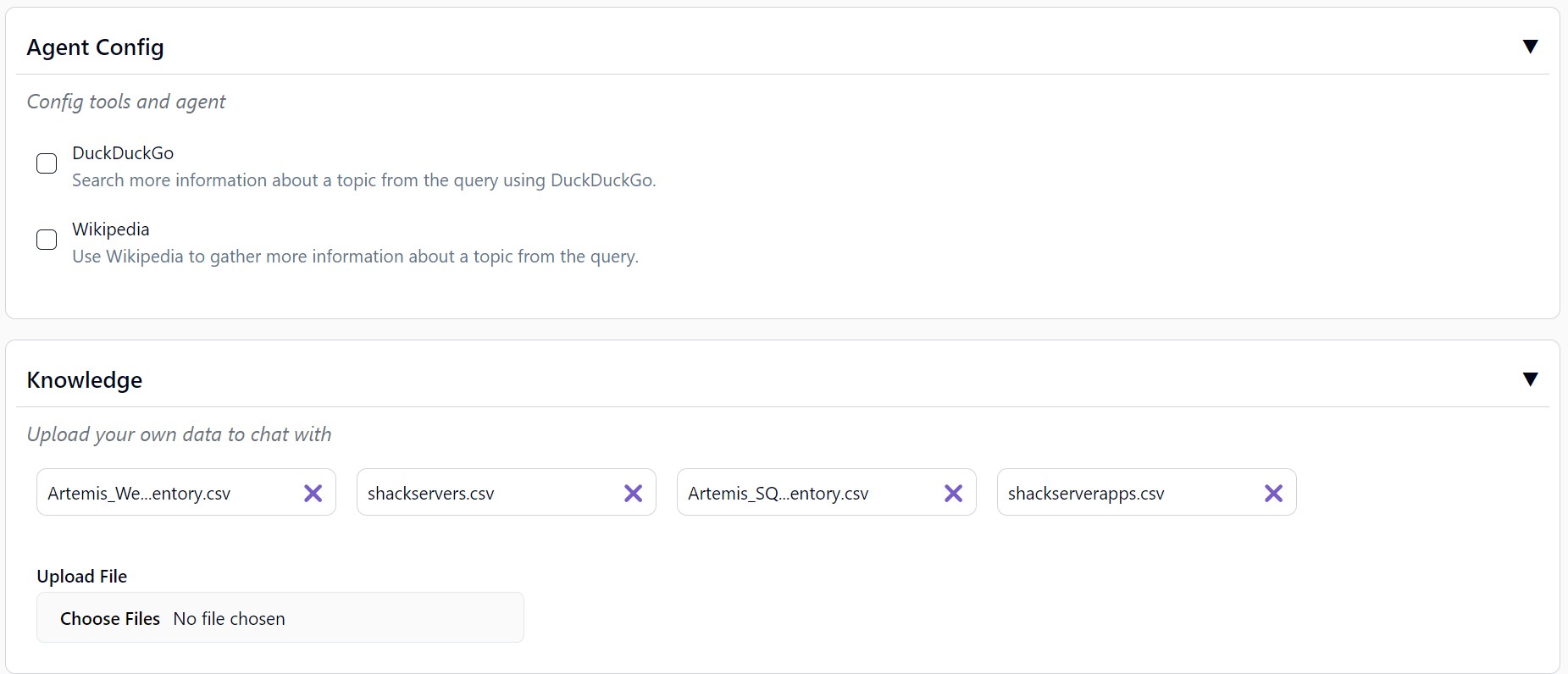
Task: Click the Upload File label
Action: coord(81,577)
